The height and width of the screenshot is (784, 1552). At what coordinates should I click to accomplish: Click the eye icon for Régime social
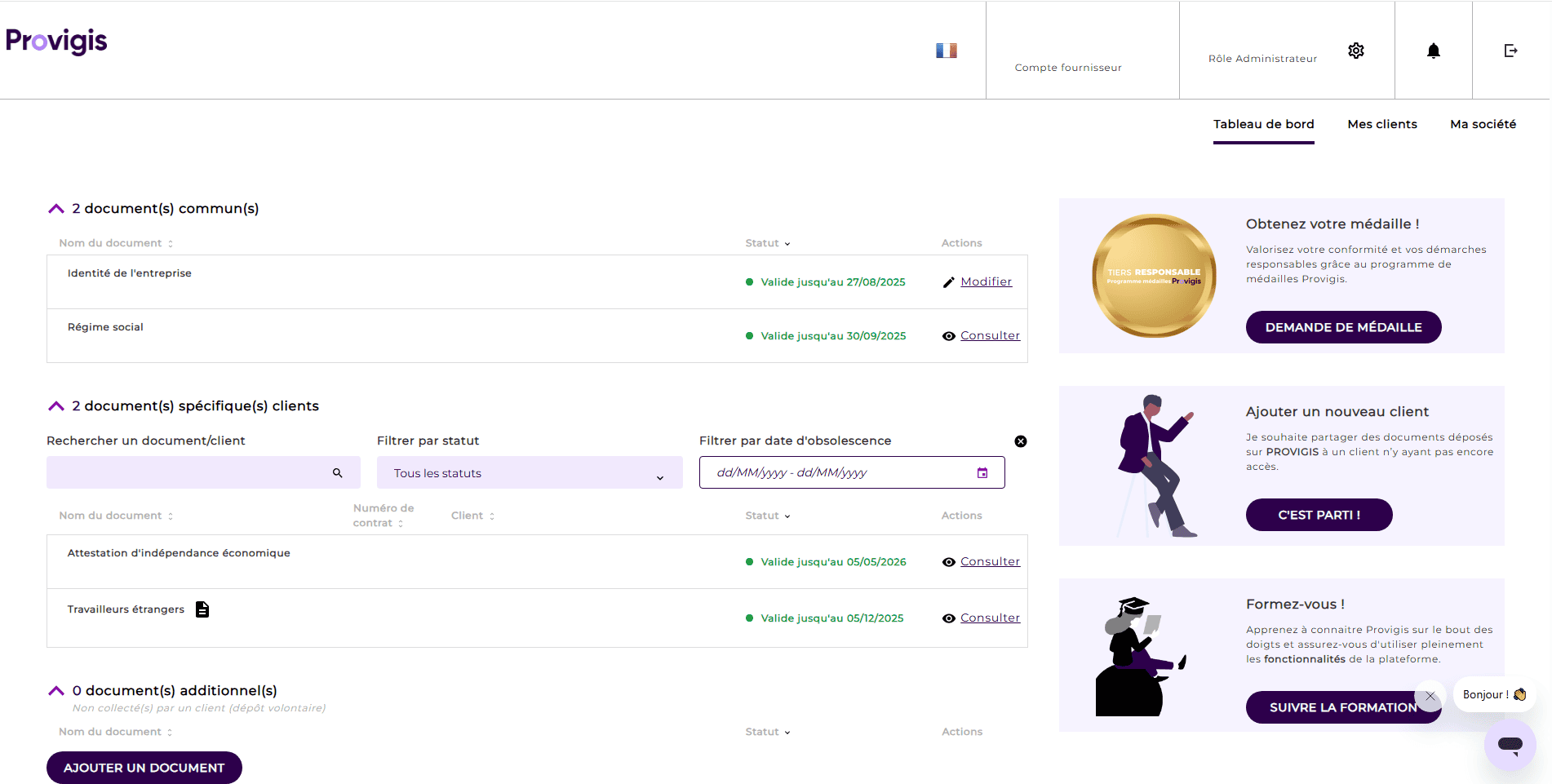tap(949, 336)
